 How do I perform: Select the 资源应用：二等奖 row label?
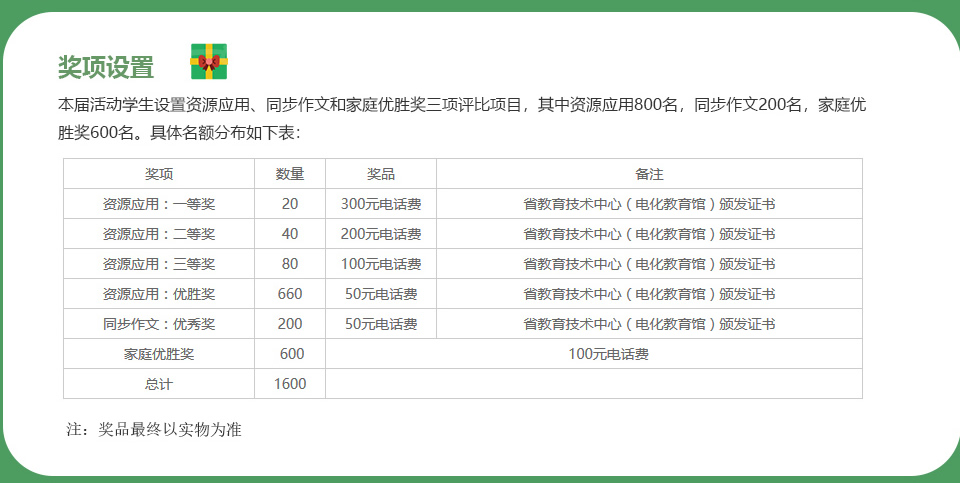(x=159, y=234)
